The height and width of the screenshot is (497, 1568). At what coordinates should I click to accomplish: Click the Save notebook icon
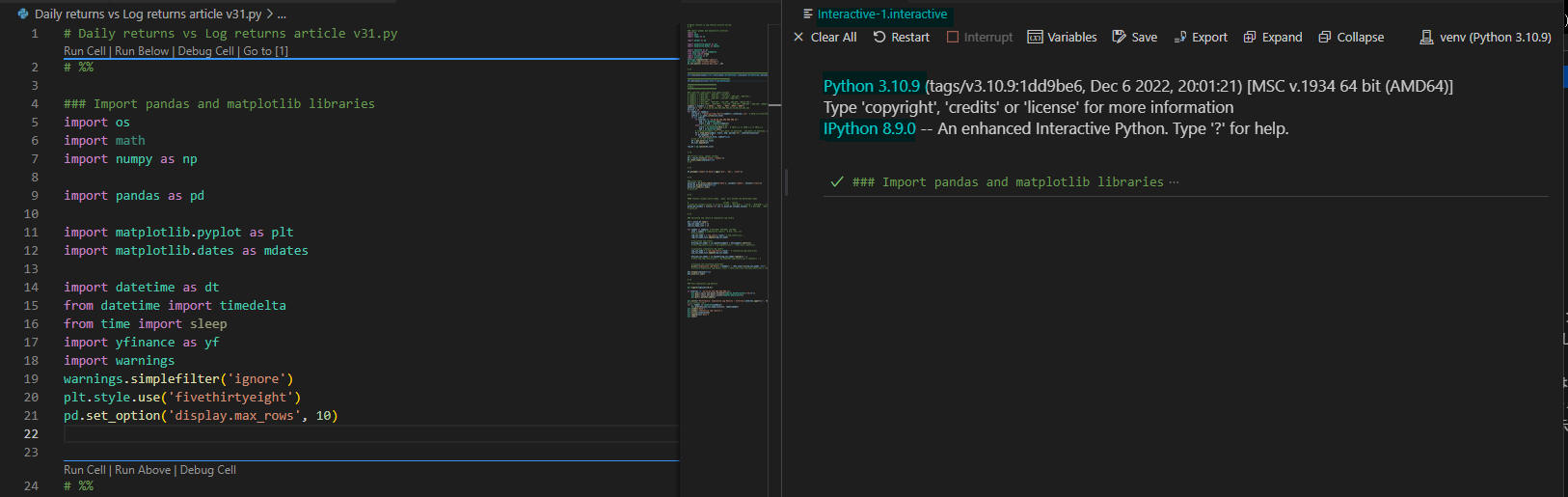[1119, 37]
